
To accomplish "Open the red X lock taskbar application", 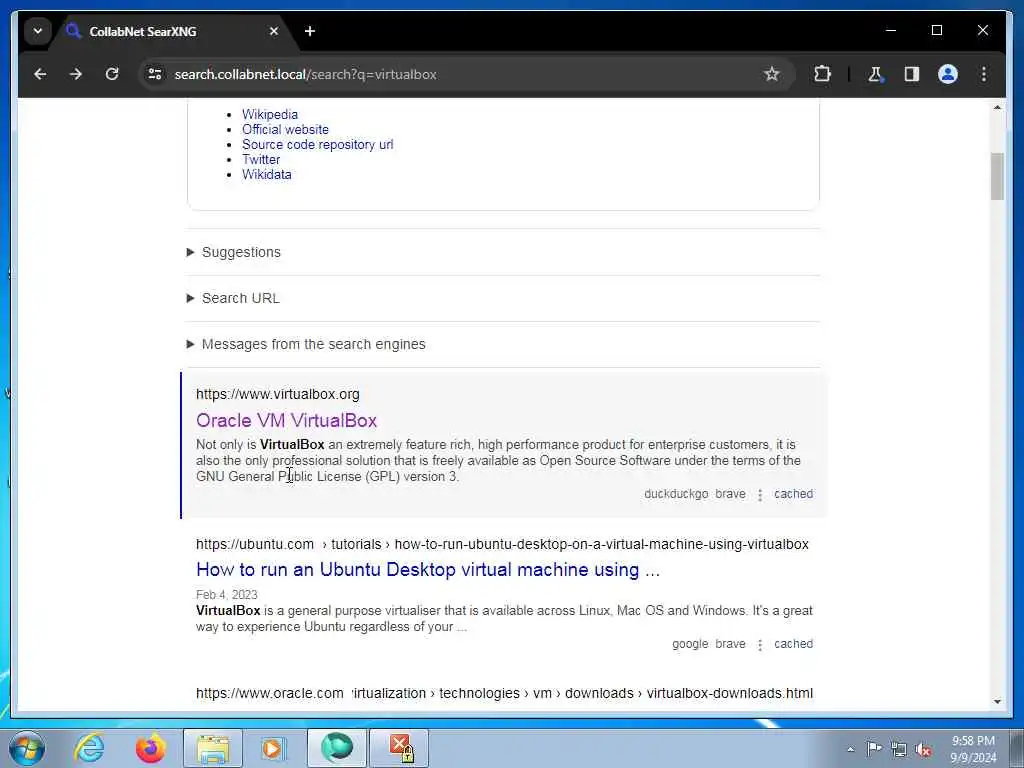I will point(400,748).
